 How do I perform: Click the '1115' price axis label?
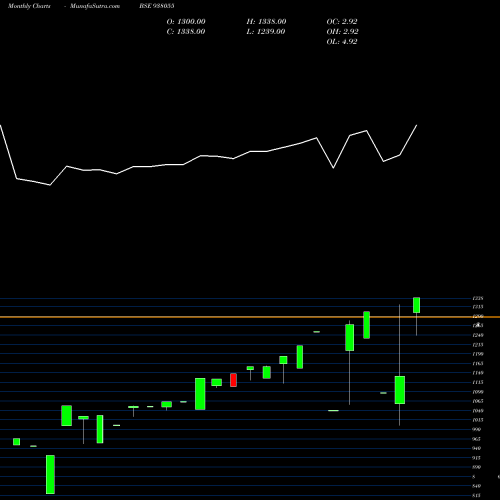[x=478, y=382]
